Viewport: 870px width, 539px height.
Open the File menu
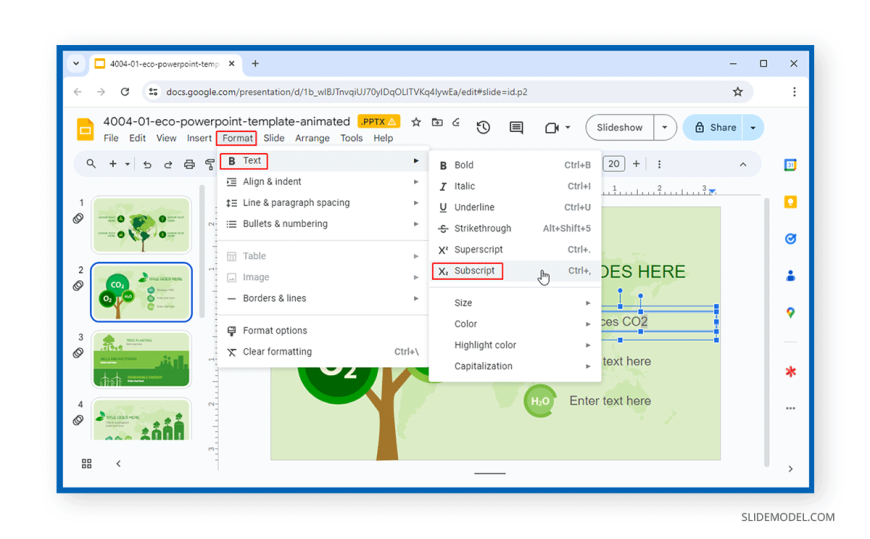point(111,138)
